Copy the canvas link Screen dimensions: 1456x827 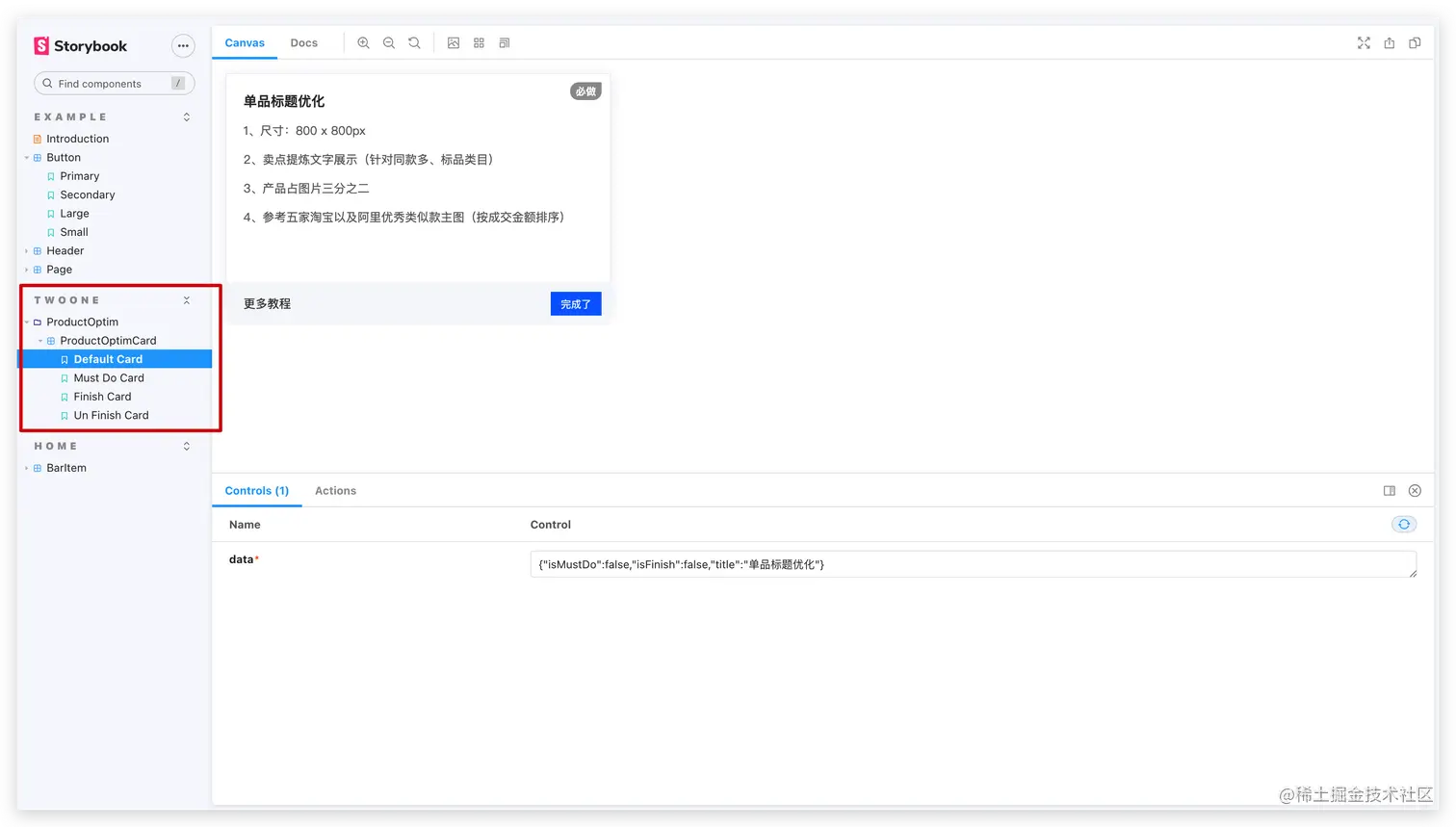coord(1415,43)
